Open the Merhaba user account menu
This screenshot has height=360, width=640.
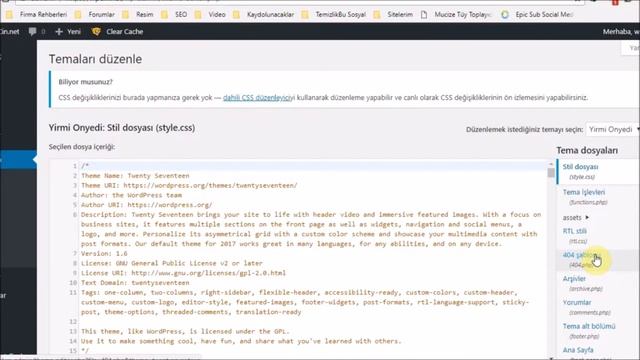621,31
